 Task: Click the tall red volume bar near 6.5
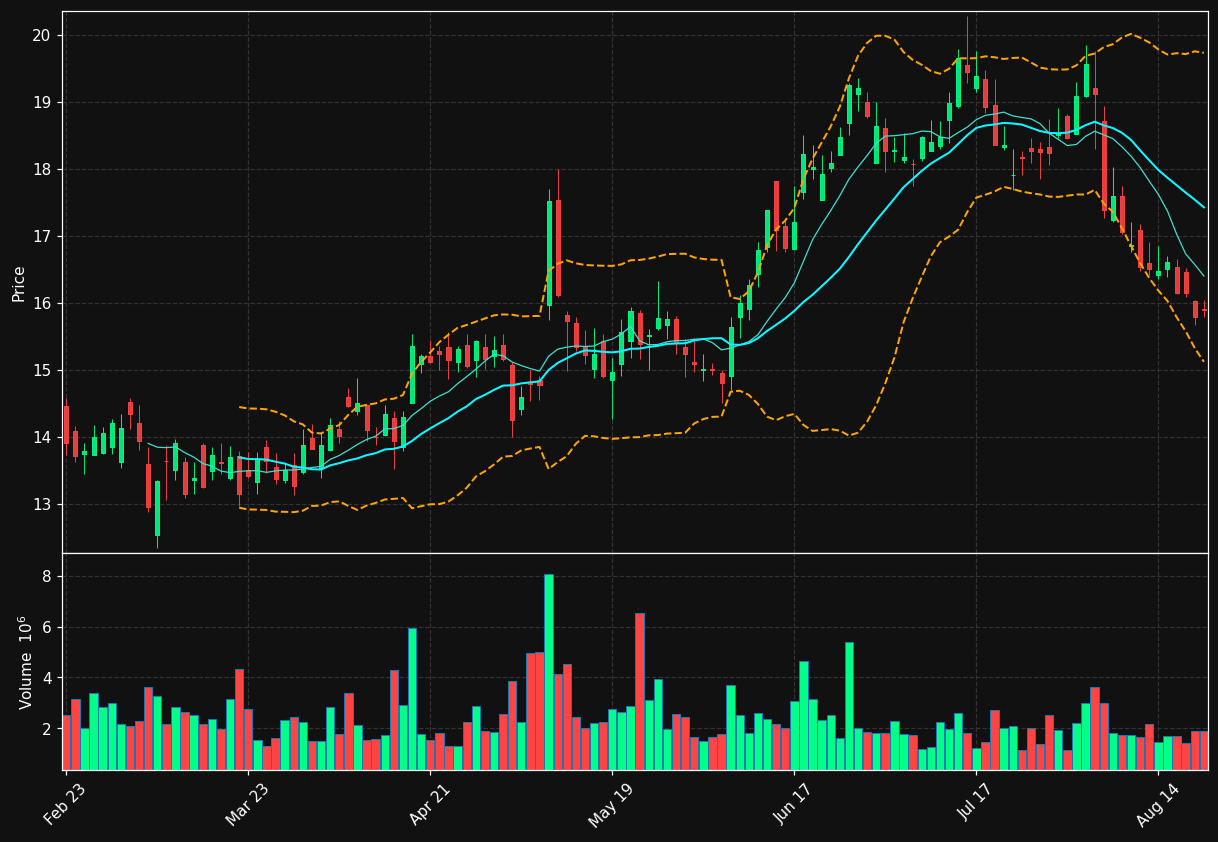tap(640, 691)
